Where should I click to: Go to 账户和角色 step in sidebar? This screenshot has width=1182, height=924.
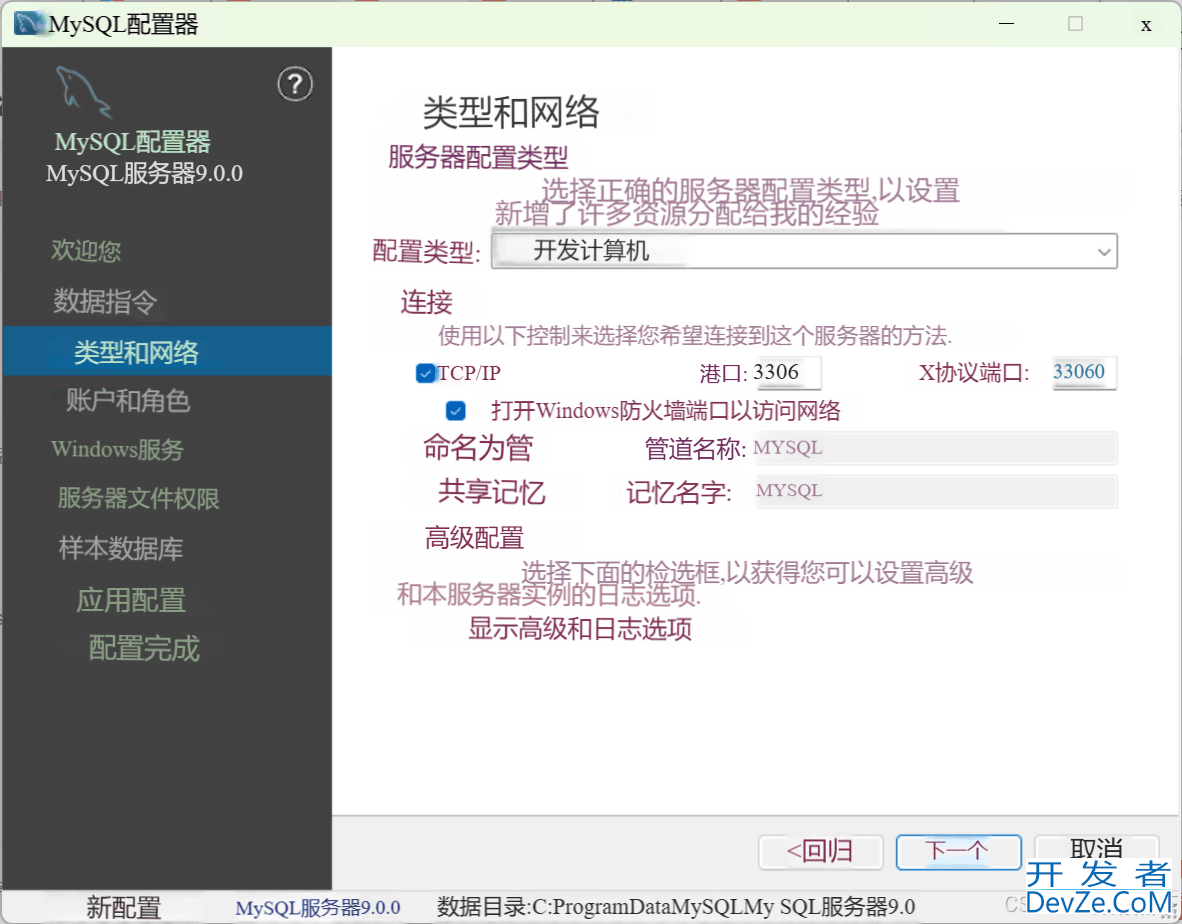tap(127, 400)
